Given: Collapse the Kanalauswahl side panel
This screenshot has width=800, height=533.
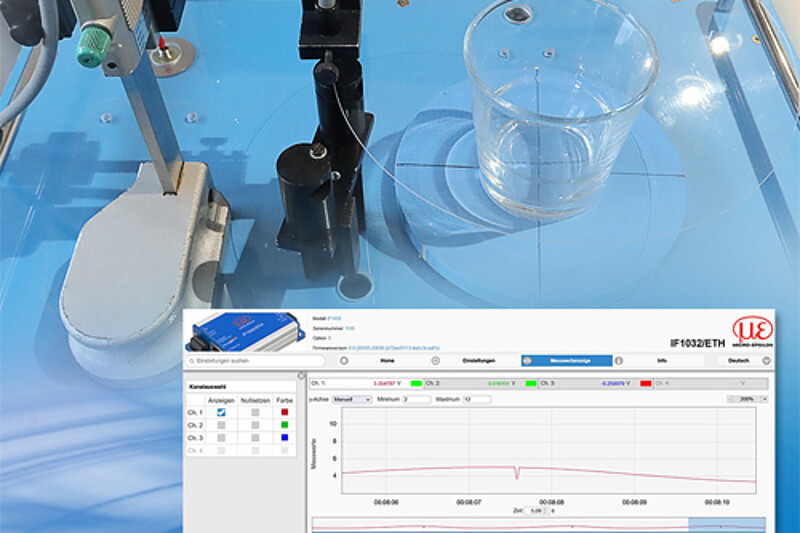Looking at the screenshot, I should [302, 376].
